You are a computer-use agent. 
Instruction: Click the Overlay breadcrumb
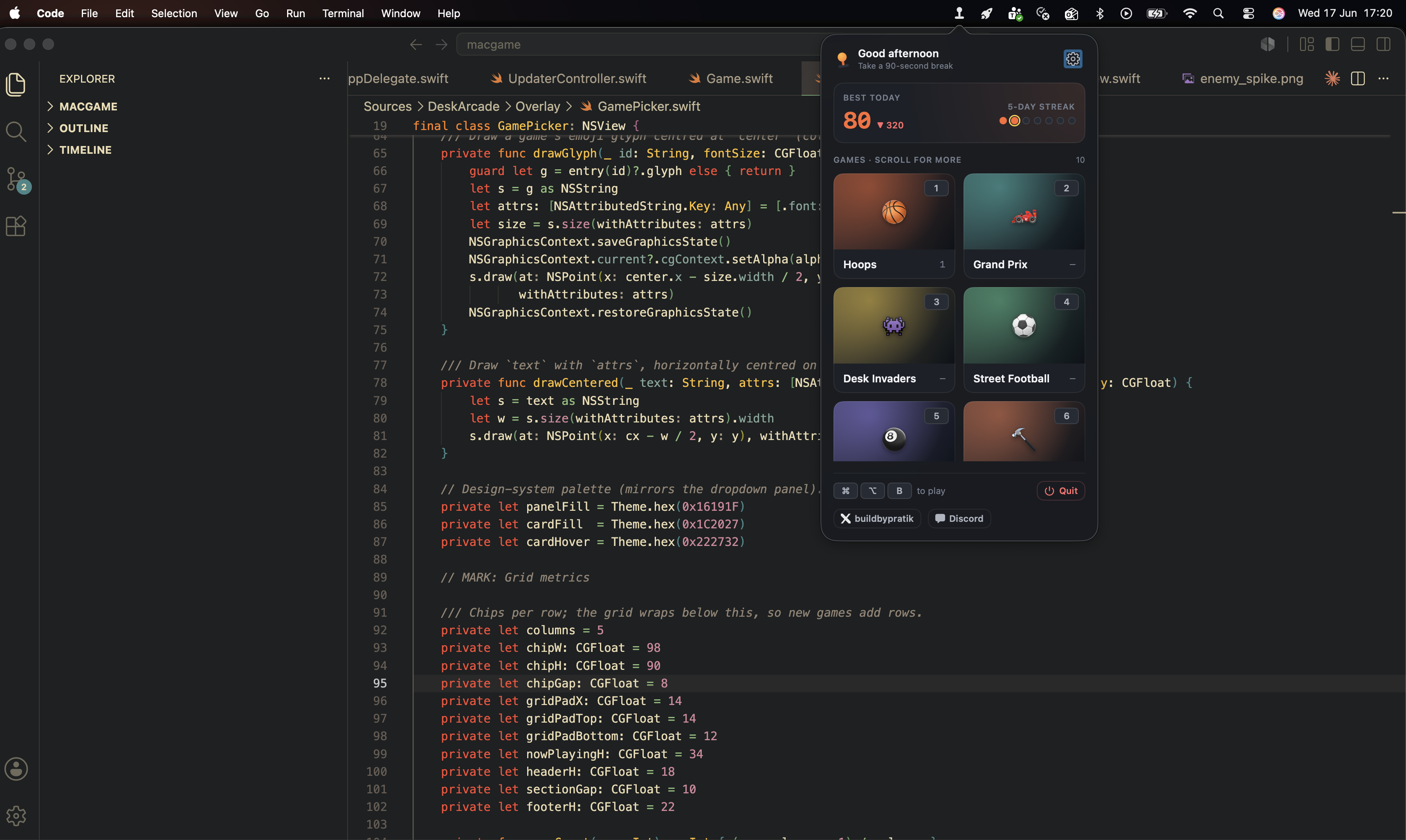coord(537,106)
